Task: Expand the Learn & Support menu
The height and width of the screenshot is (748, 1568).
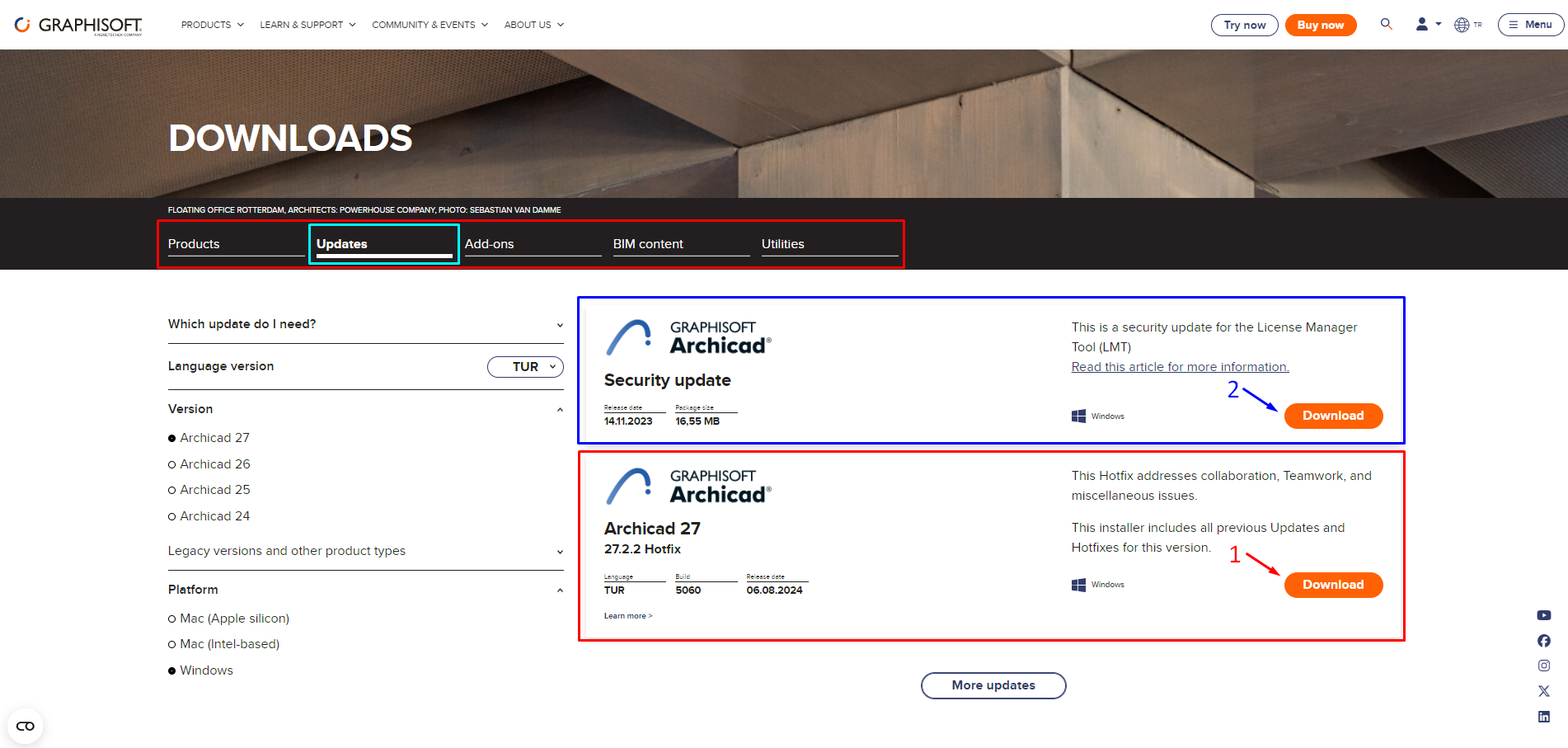Action: pyautogui.click(x=307, y=25)
